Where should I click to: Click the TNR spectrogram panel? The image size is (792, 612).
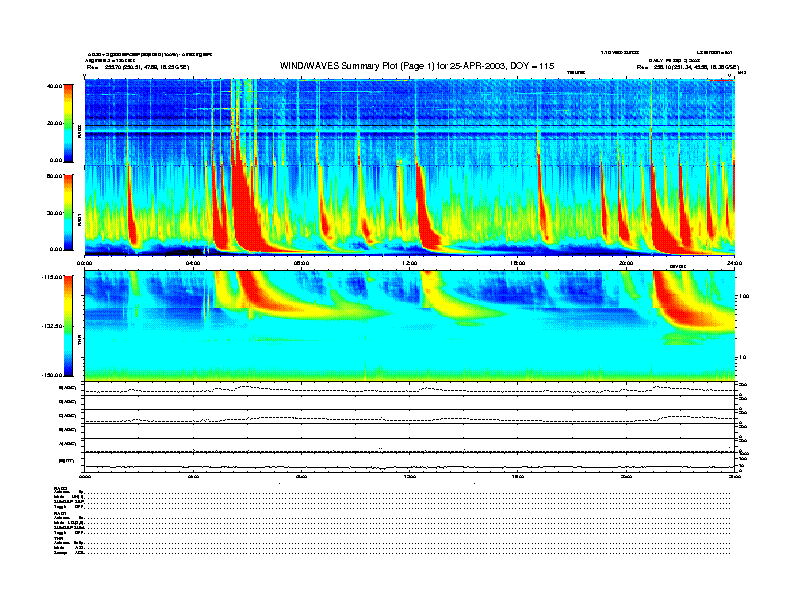410,325
